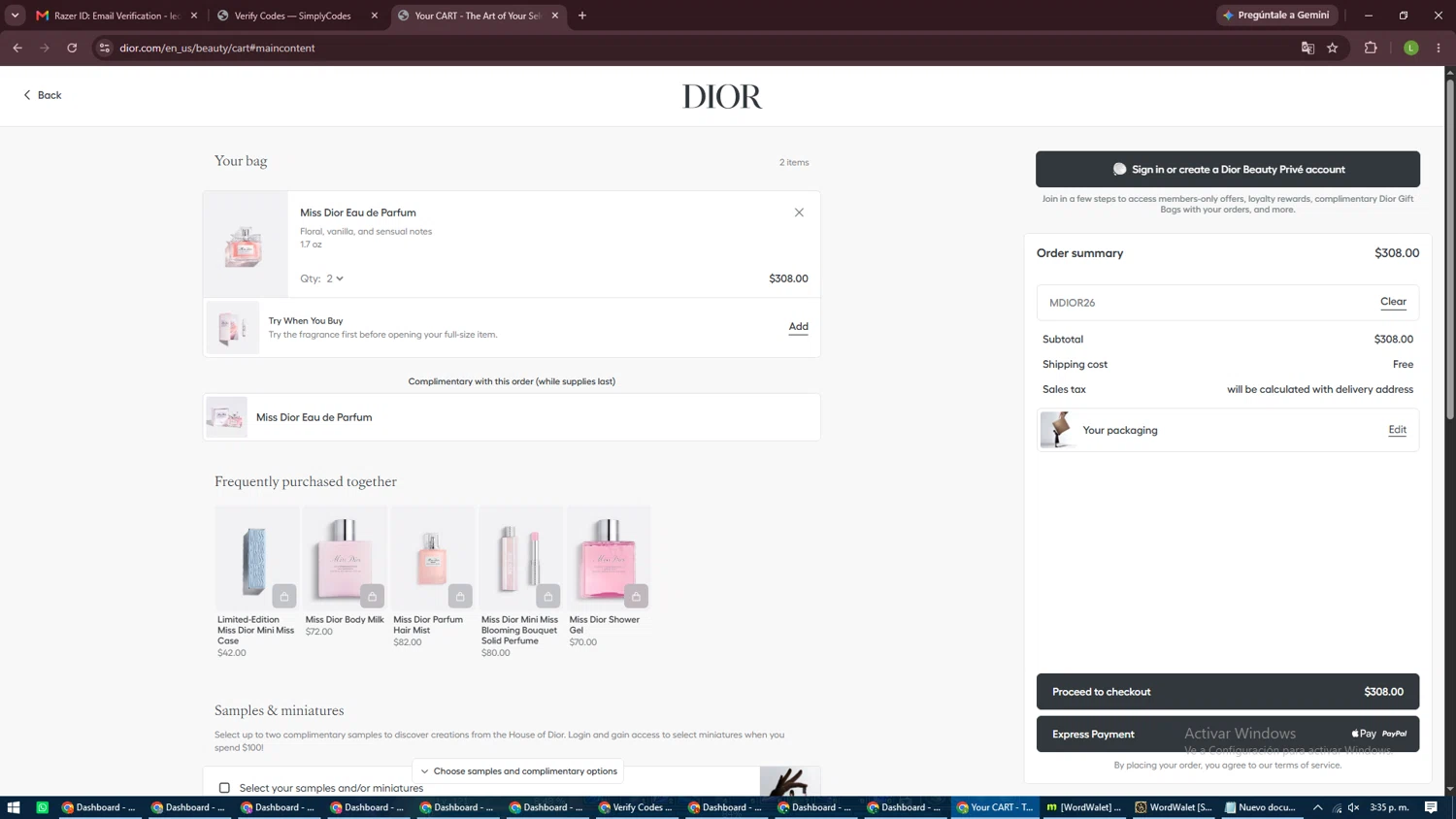Click the 2 items count text
Image resolution: width=1456 pixels, height=819 pixels.
[794, 162]
